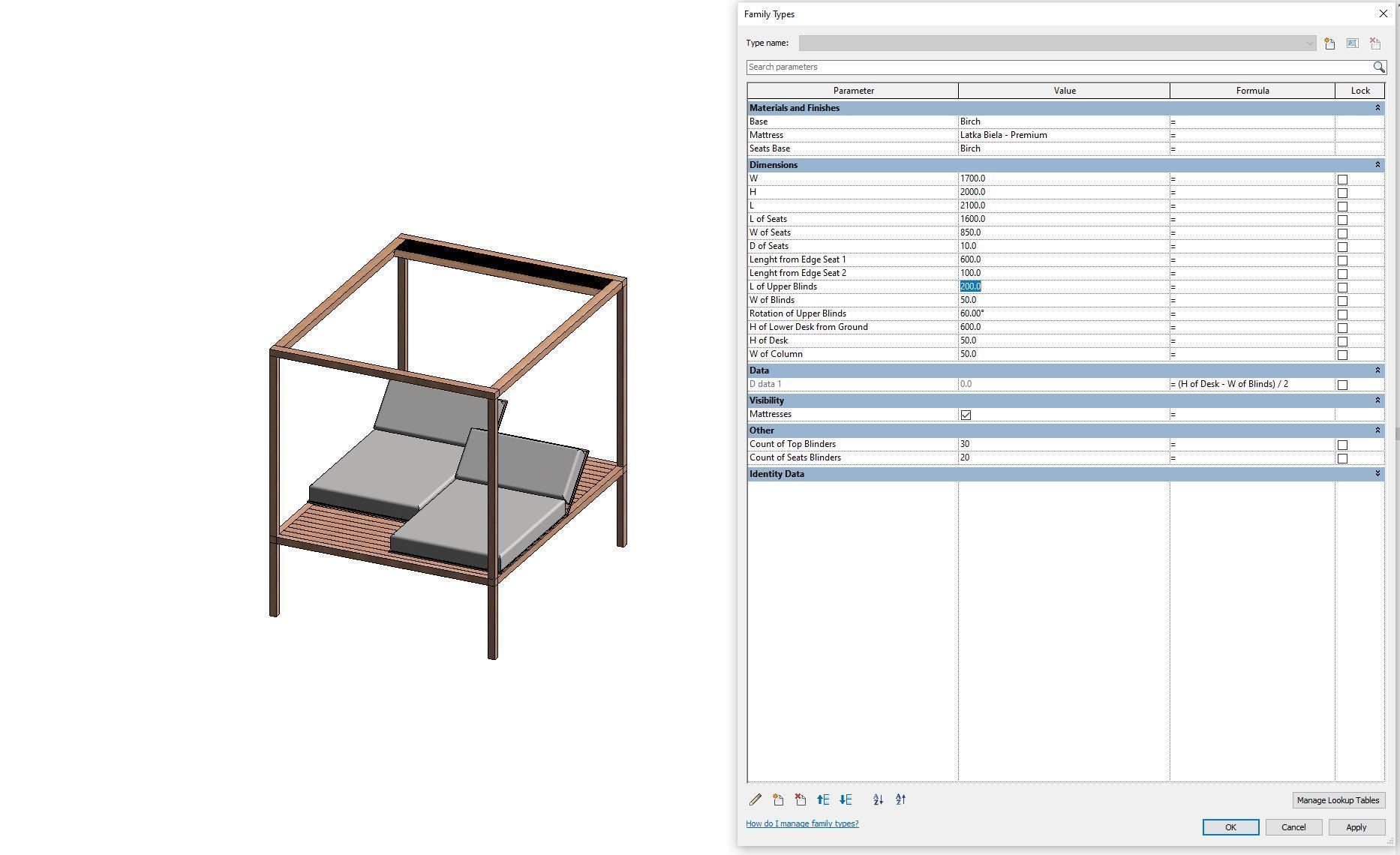Sort parameters in ascending order

[878, 800]
